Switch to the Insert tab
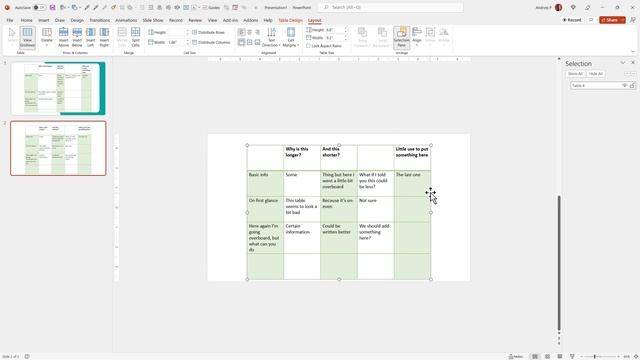640x360 pixels. coord(44,20)
